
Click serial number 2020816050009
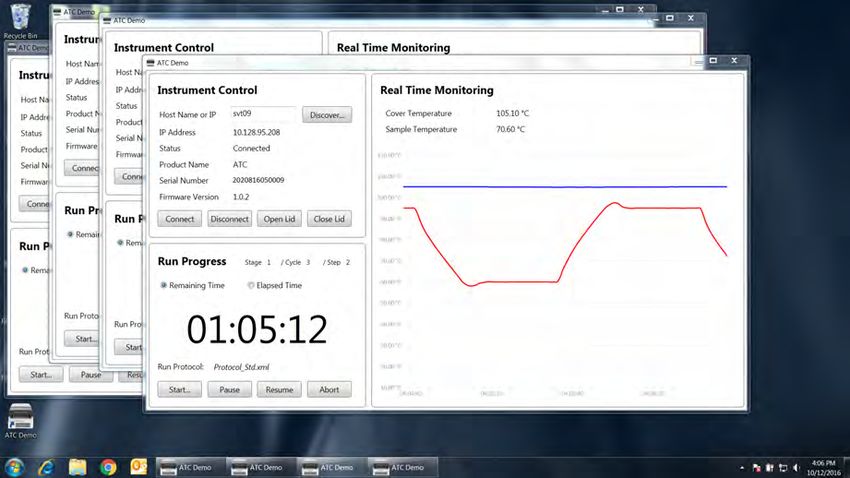coord(258,180)
